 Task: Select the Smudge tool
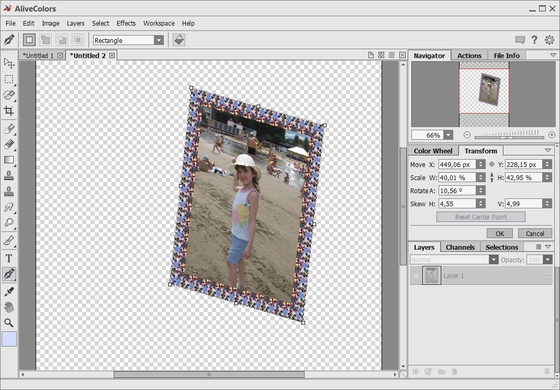tap(9, 207)
